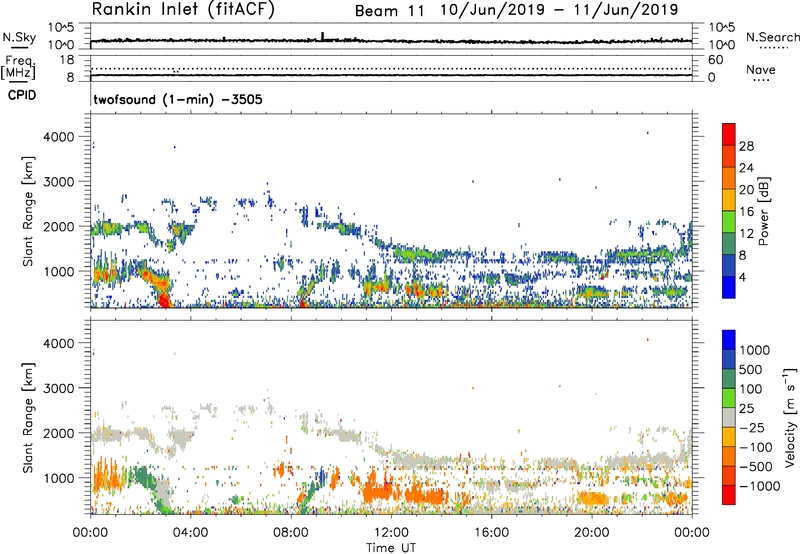Click the 'Freq. [MHz]' axis label
Viewport: 800px width, 554px height.
19,68
